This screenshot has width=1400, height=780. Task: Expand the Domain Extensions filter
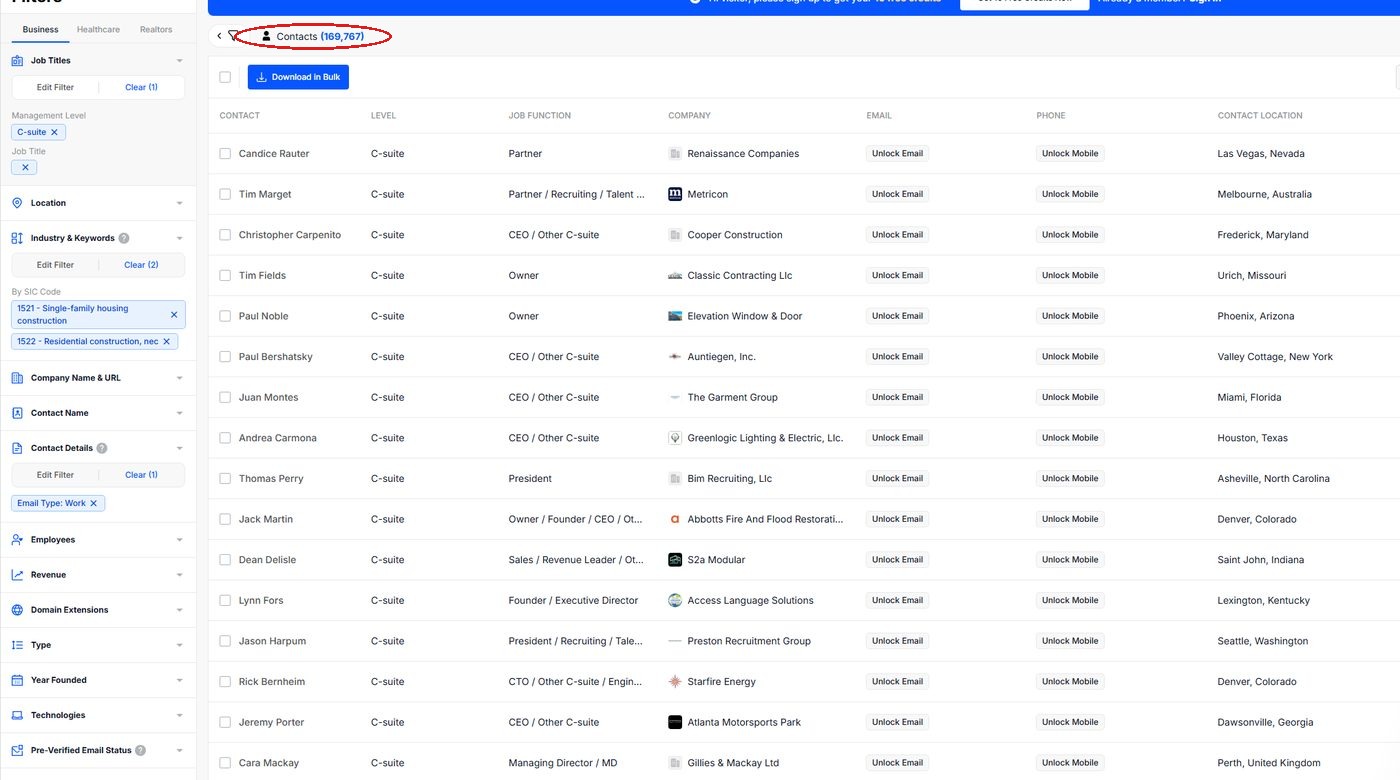179,610
